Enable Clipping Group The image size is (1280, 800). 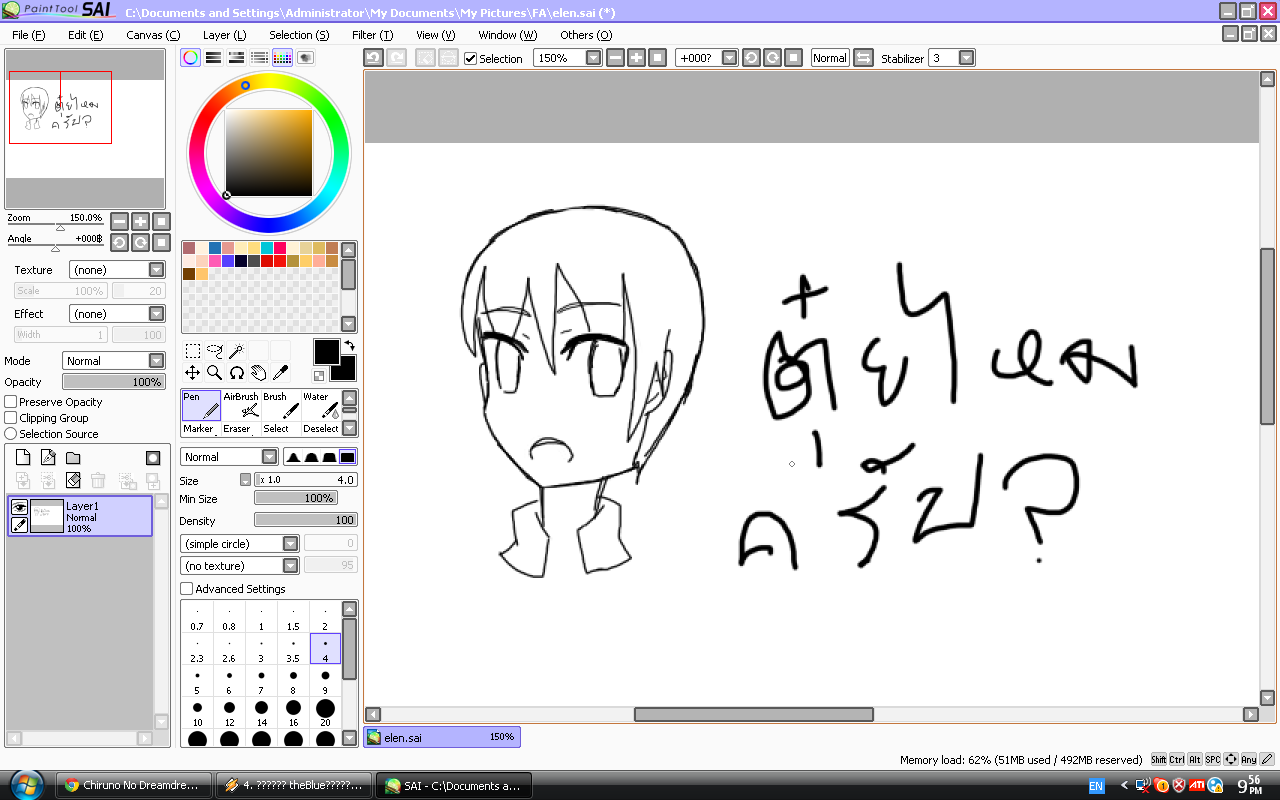(11, 418)
